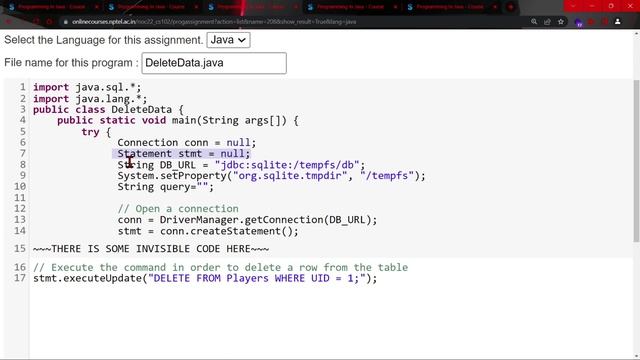Click line "Connection conn = null;"
640x360 pixels.
coord(187,142)
